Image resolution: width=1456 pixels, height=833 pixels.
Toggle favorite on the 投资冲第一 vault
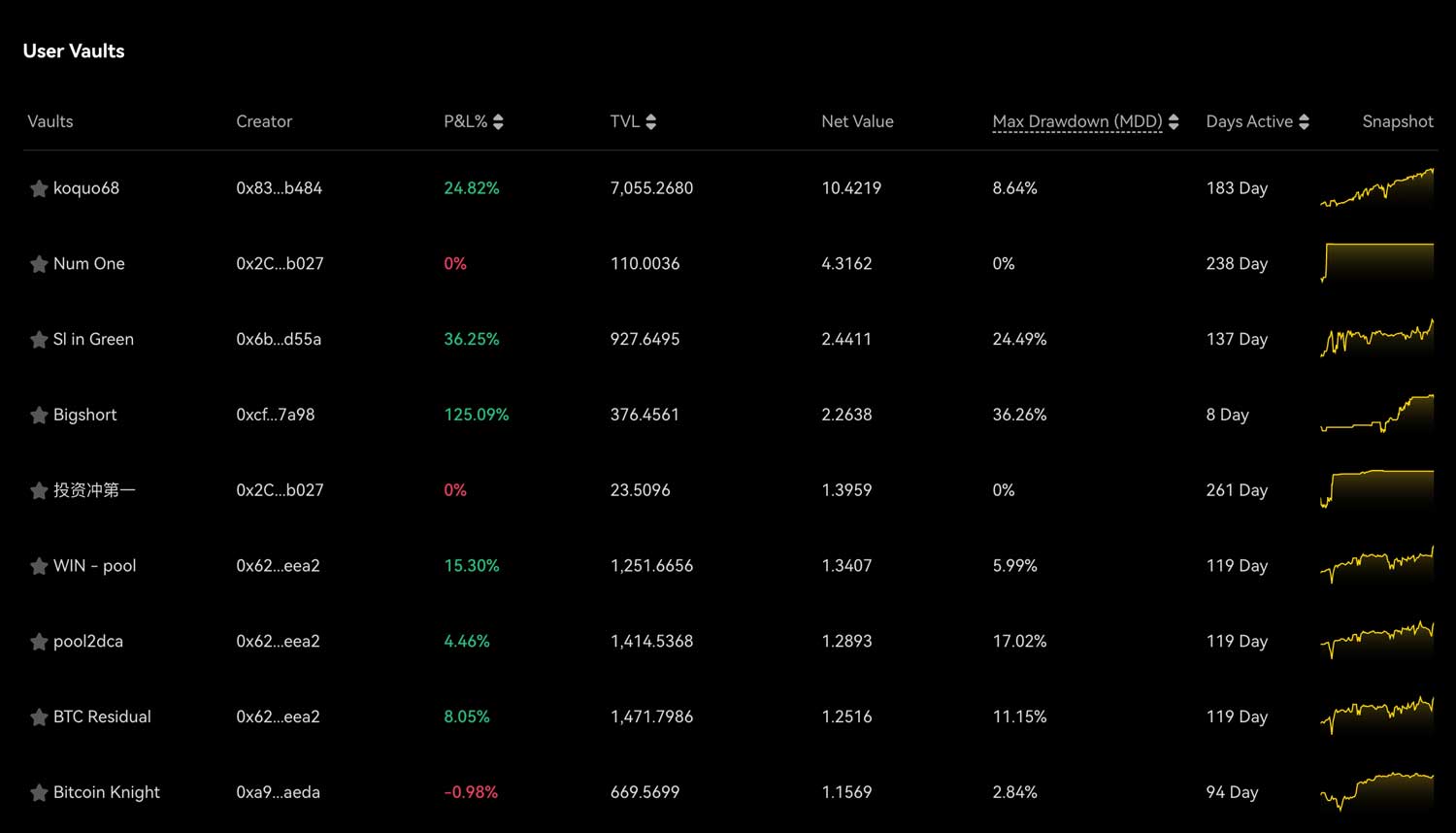(39, 490)
